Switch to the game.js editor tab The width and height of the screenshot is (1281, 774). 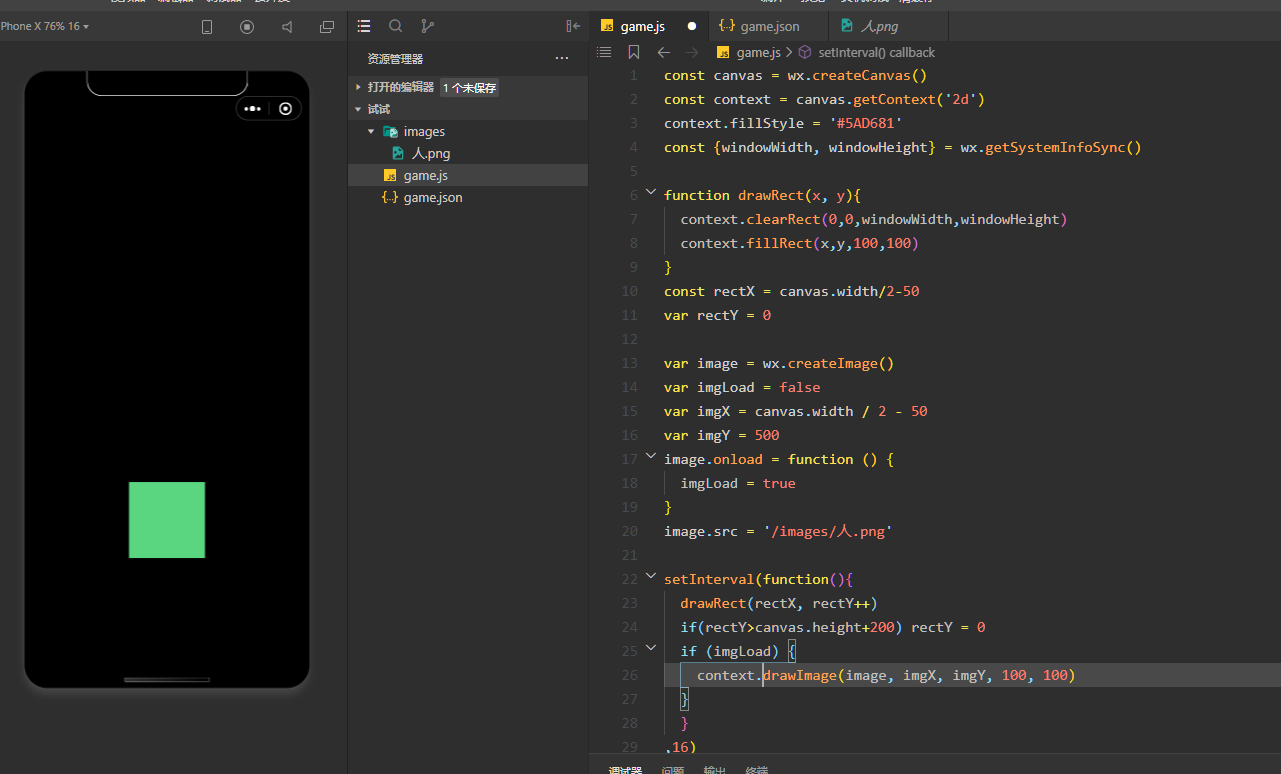pyautogui.click(x=642, y=26)
